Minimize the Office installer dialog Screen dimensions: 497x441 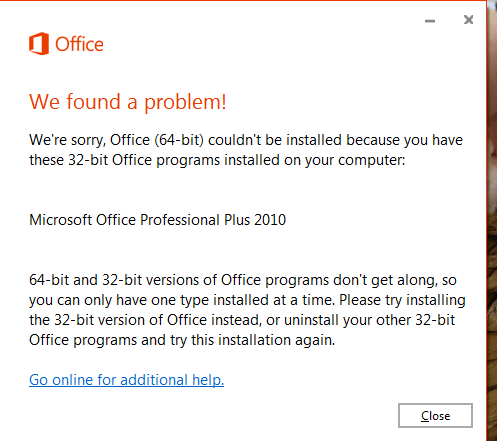coord(430,21)
